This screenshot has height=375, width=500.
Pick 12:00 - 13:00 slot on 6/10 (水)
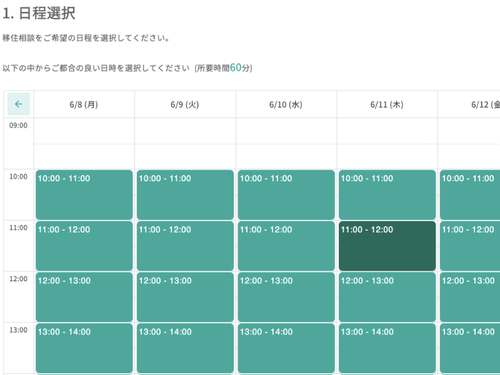[286, 297]
